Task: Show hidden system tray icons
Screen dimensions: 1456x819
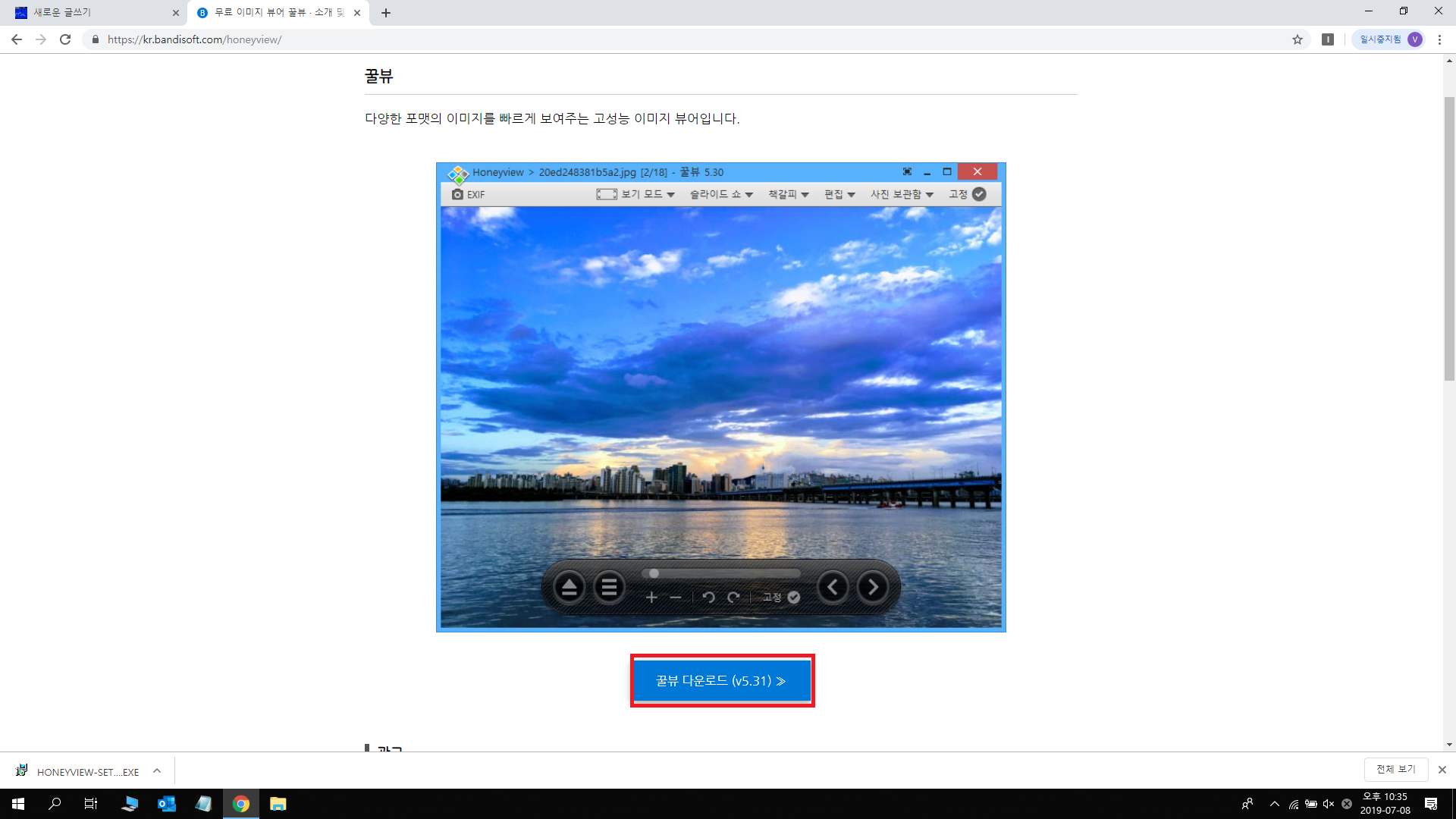Action: (x=1275, y=804)
